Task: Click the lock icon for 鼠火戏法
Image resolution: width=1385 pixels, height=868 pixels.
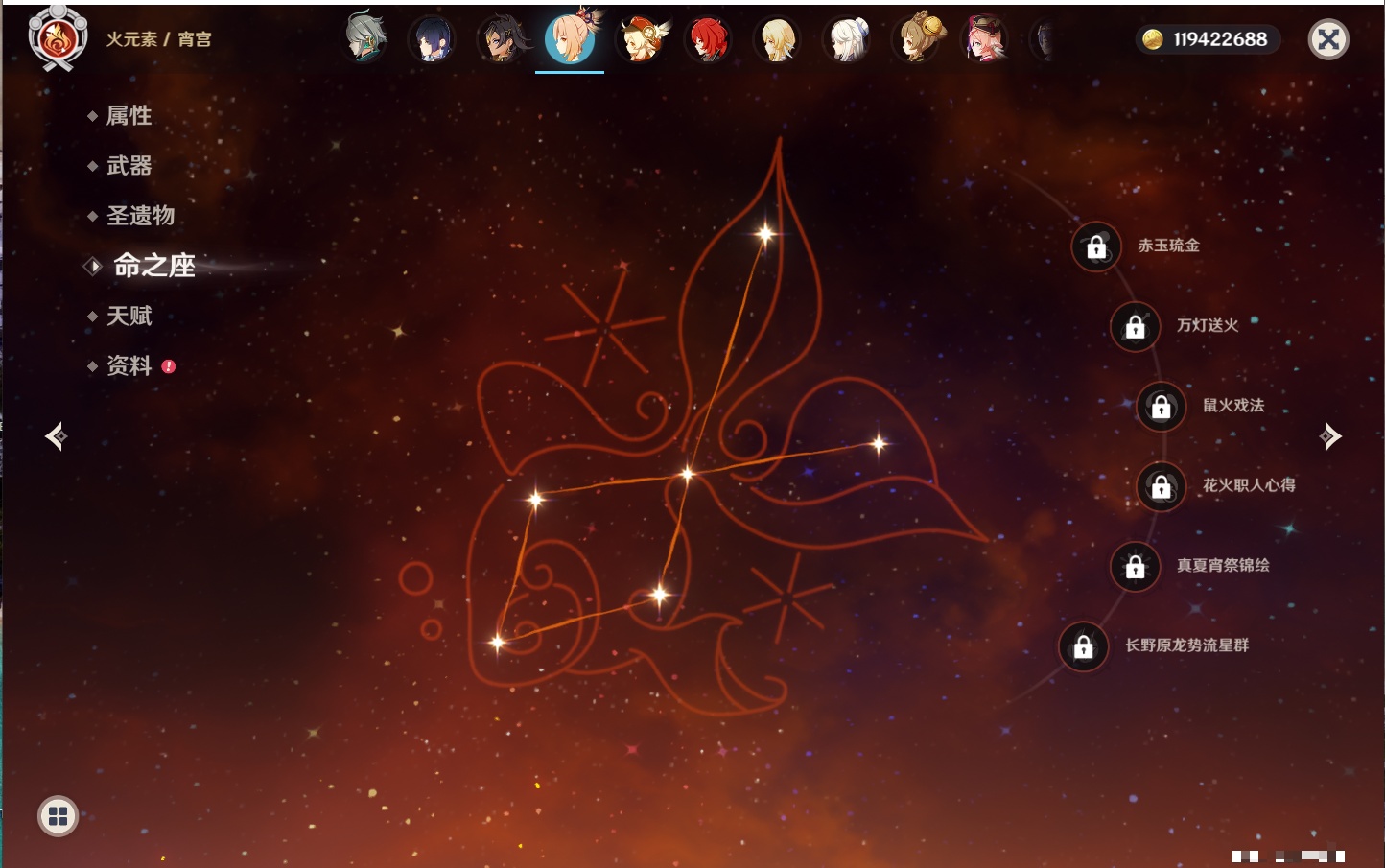Action: click(1162, 406)
